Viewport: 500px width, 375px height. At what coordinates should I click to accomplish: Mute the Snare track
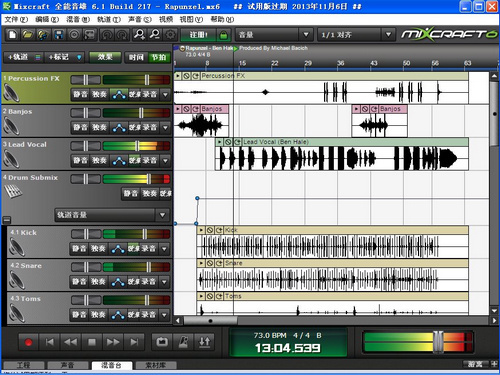coord(79,282)
